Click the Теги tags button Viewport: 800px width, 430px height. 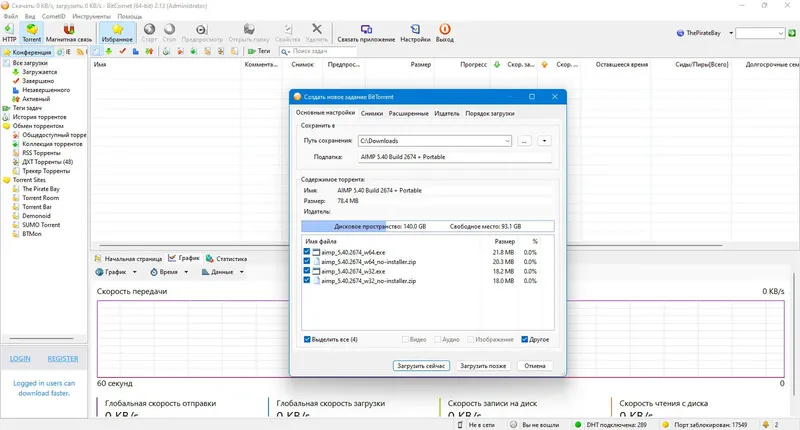tap(259, 51)
